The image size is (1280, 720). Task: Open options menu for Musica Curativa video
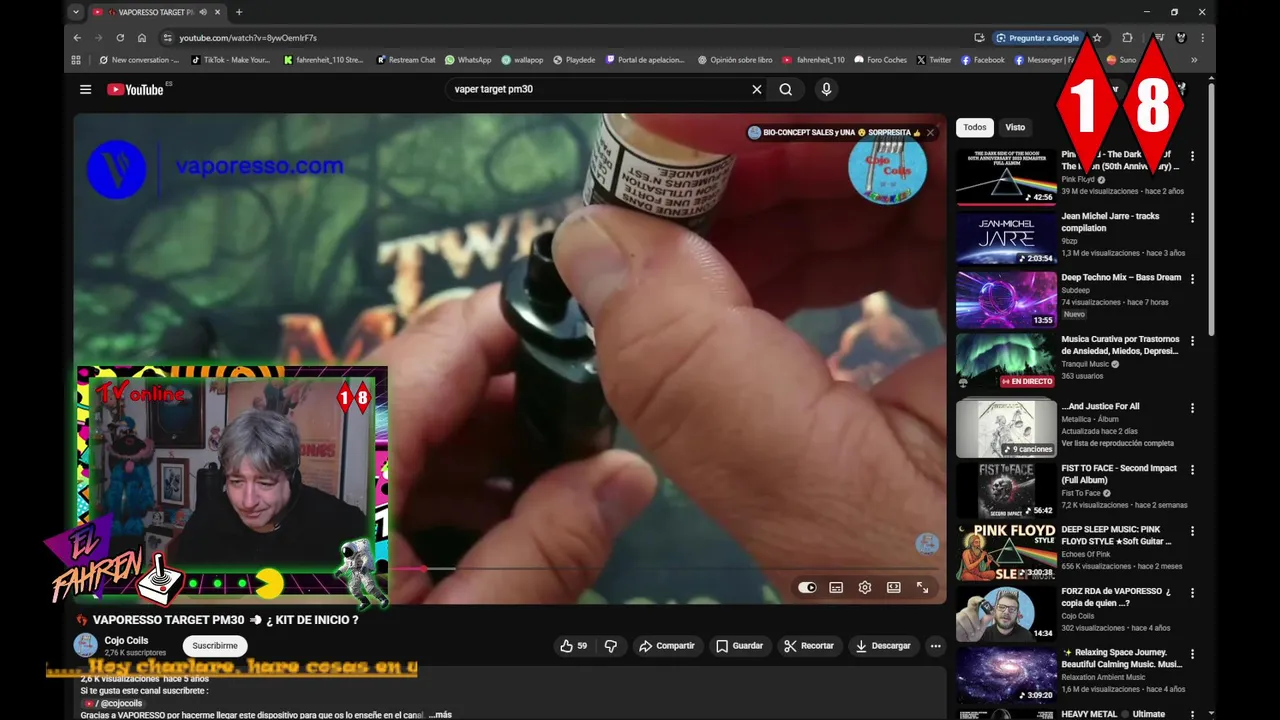1192,341
